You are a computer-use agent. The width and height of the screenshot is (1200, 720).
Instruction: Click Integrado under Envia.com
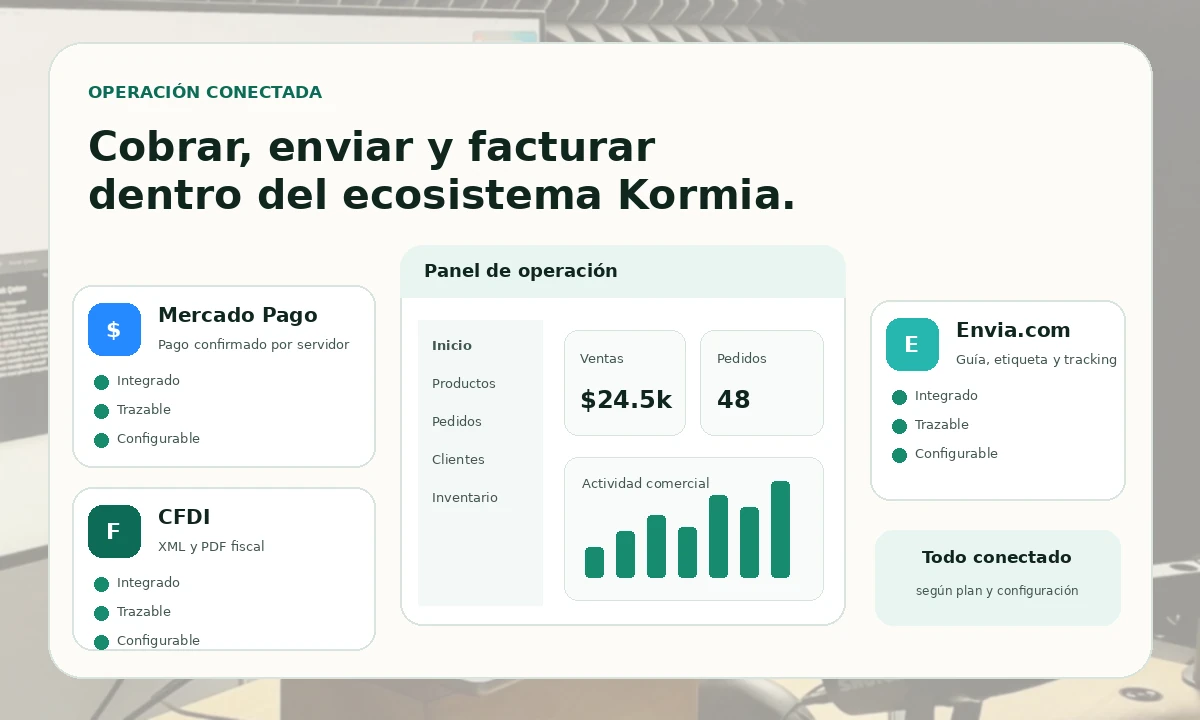(x=946, y=396)
